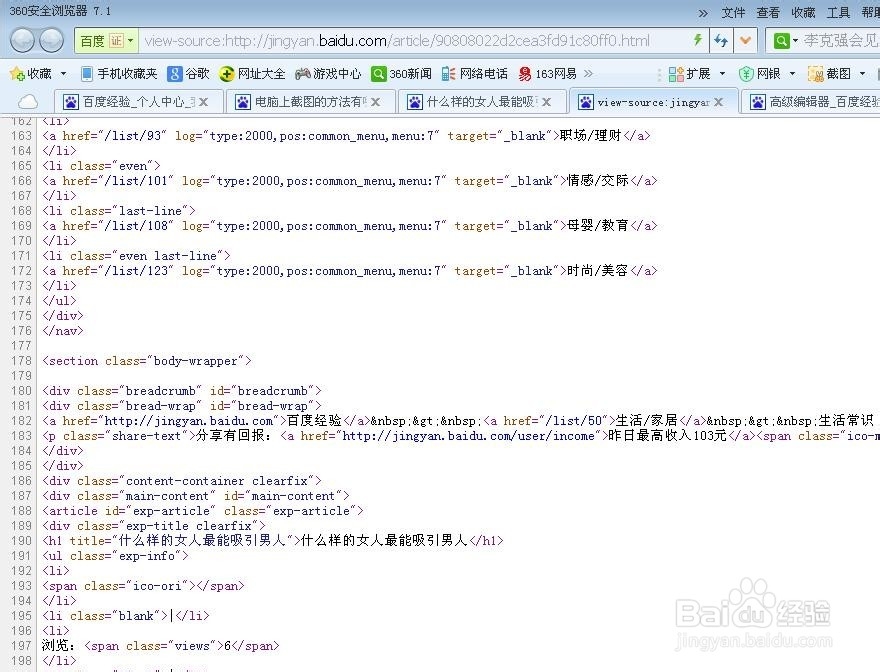Click the ul class="exp-info" line

pyautogui.click(x=115, y=556)
